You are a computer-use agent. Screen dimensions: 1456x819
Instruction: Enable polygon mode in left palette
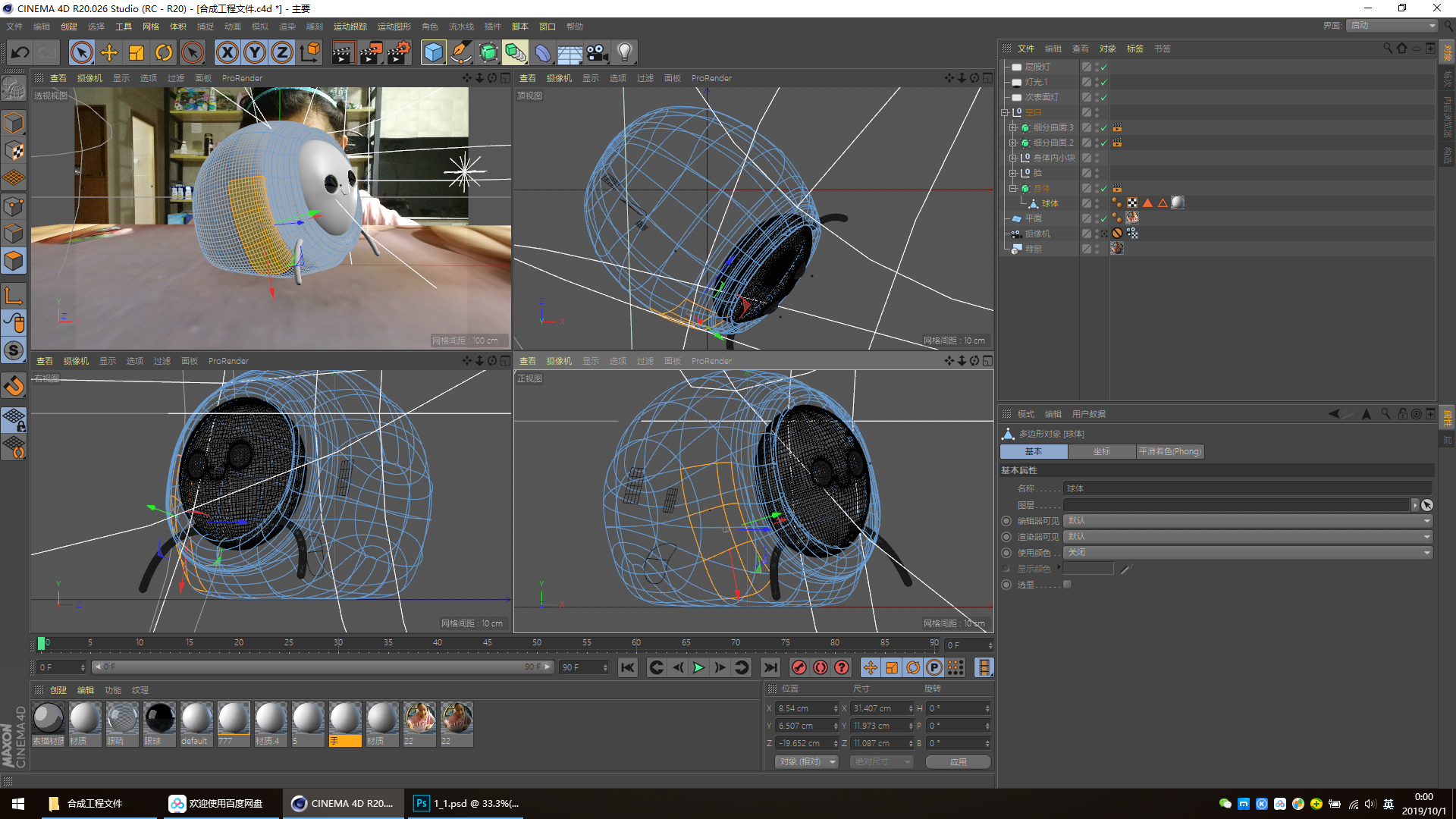click(14, 261)
